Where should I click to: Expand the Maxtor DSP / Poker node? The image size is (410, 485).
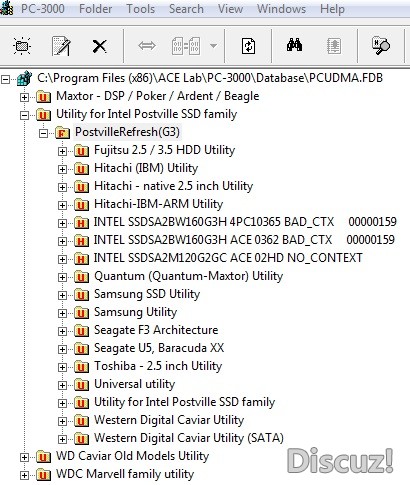tap(24, 98)
